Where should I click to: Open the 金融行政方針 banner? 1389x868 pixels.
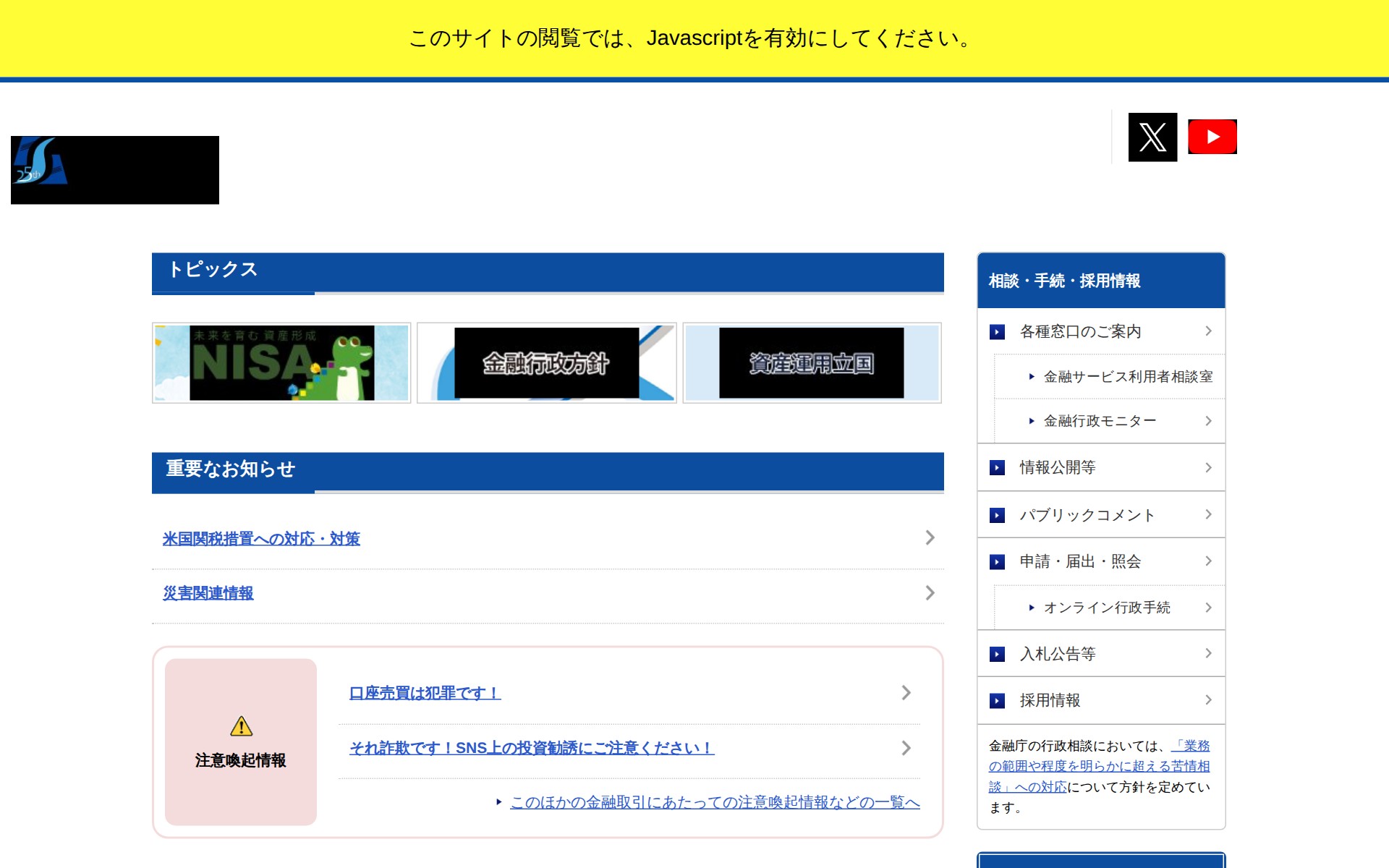point(546,363)
